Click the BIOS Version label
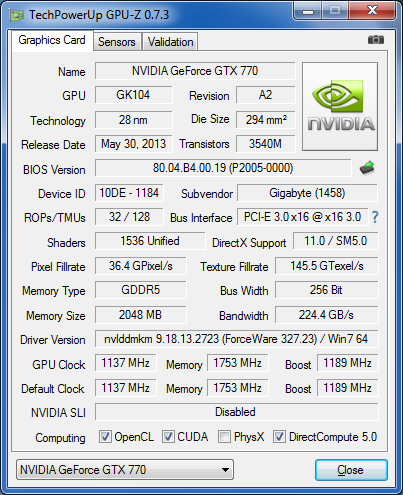The width and height of the screenshot is (403, 495). [54, 170]
